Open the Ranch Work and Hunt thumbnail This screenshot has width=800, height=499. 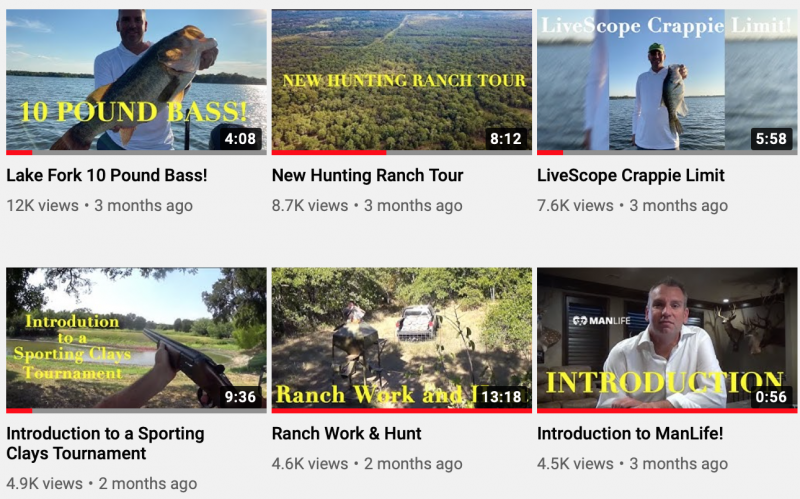[402, 340]
